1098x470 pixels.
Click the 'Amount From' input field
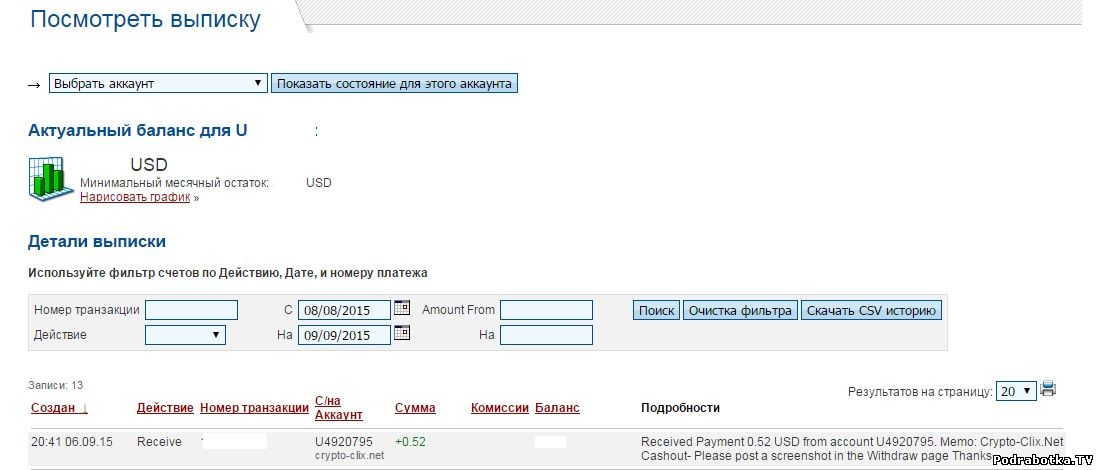[x=546, y=310]
